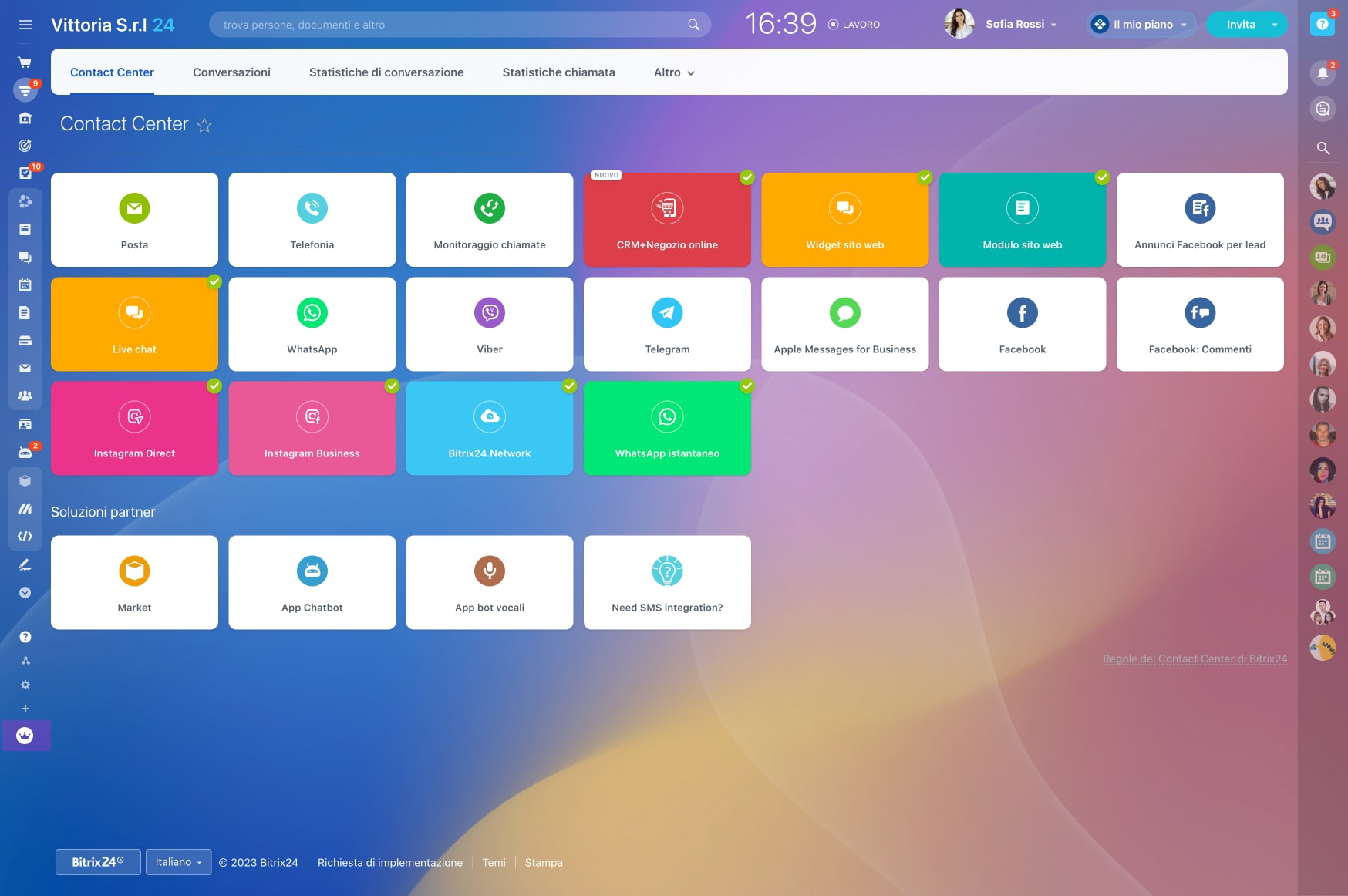Add Contact Center to favorites star
1348x896 pixels.
point(204,125)
